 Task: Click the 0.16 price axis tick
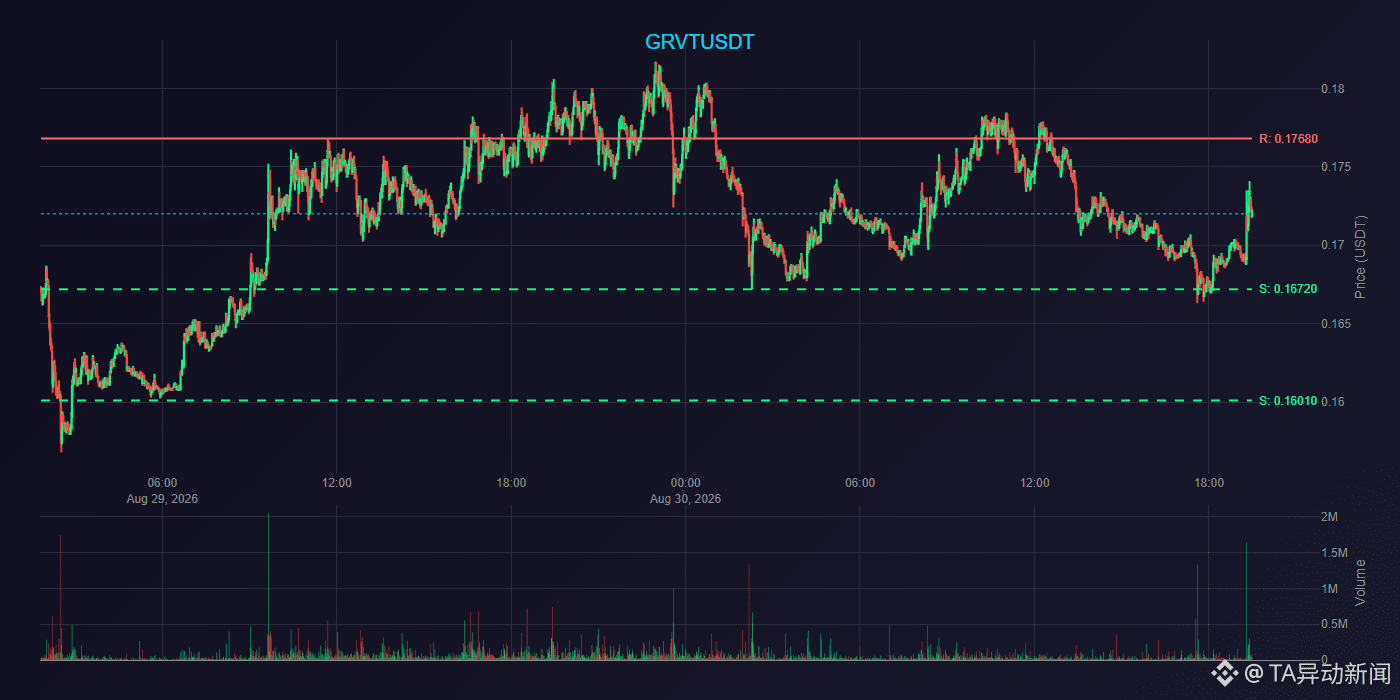1332,402
